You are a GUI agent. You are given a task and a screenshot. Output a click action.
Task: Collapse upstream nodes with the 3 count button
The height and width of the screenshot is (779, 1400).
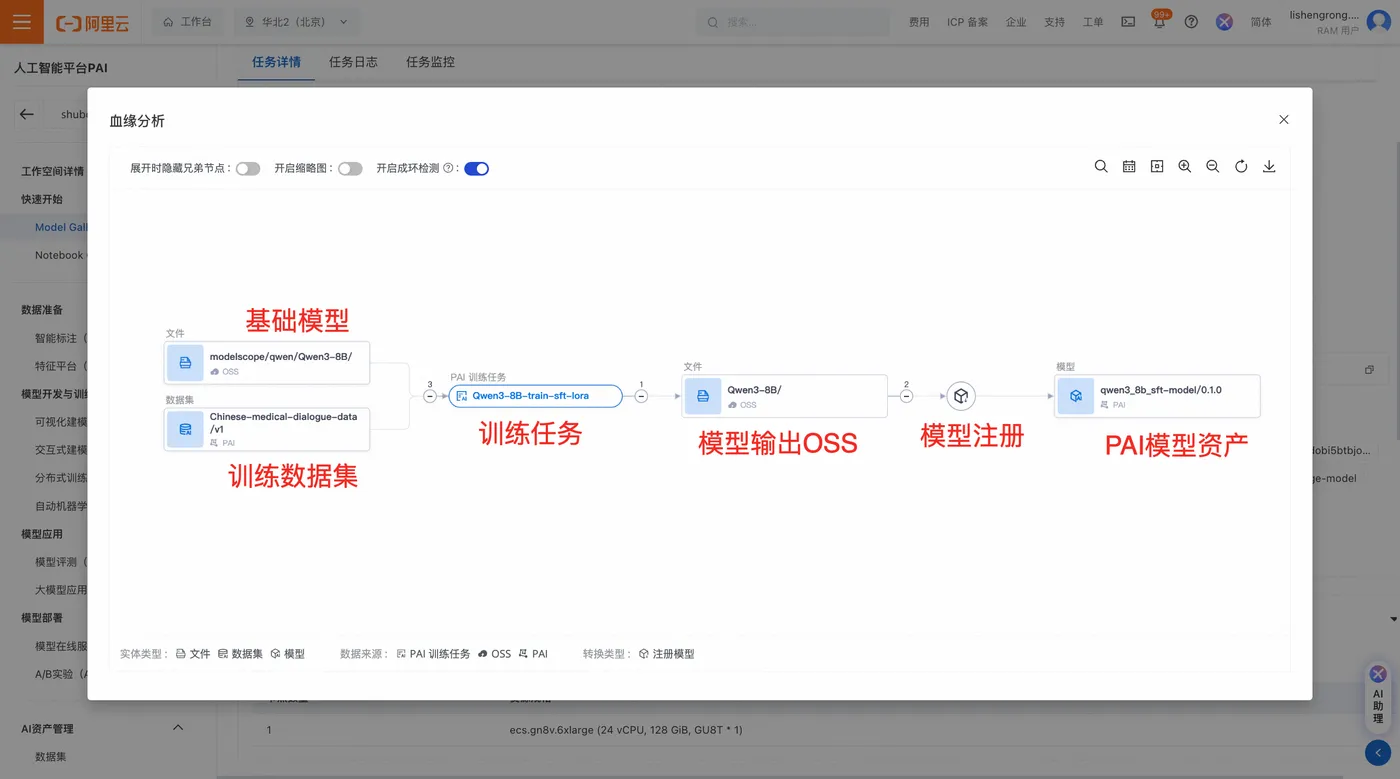pyautogui.click(x=430, y=396)
